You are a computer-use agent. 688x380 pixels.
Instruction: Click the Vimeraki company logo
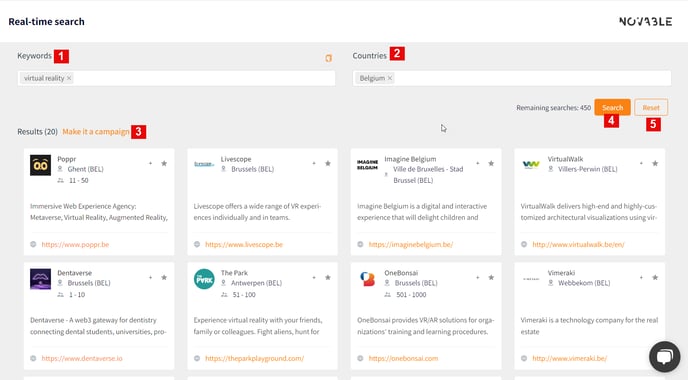pyautogui.click(x=531, y=279)
